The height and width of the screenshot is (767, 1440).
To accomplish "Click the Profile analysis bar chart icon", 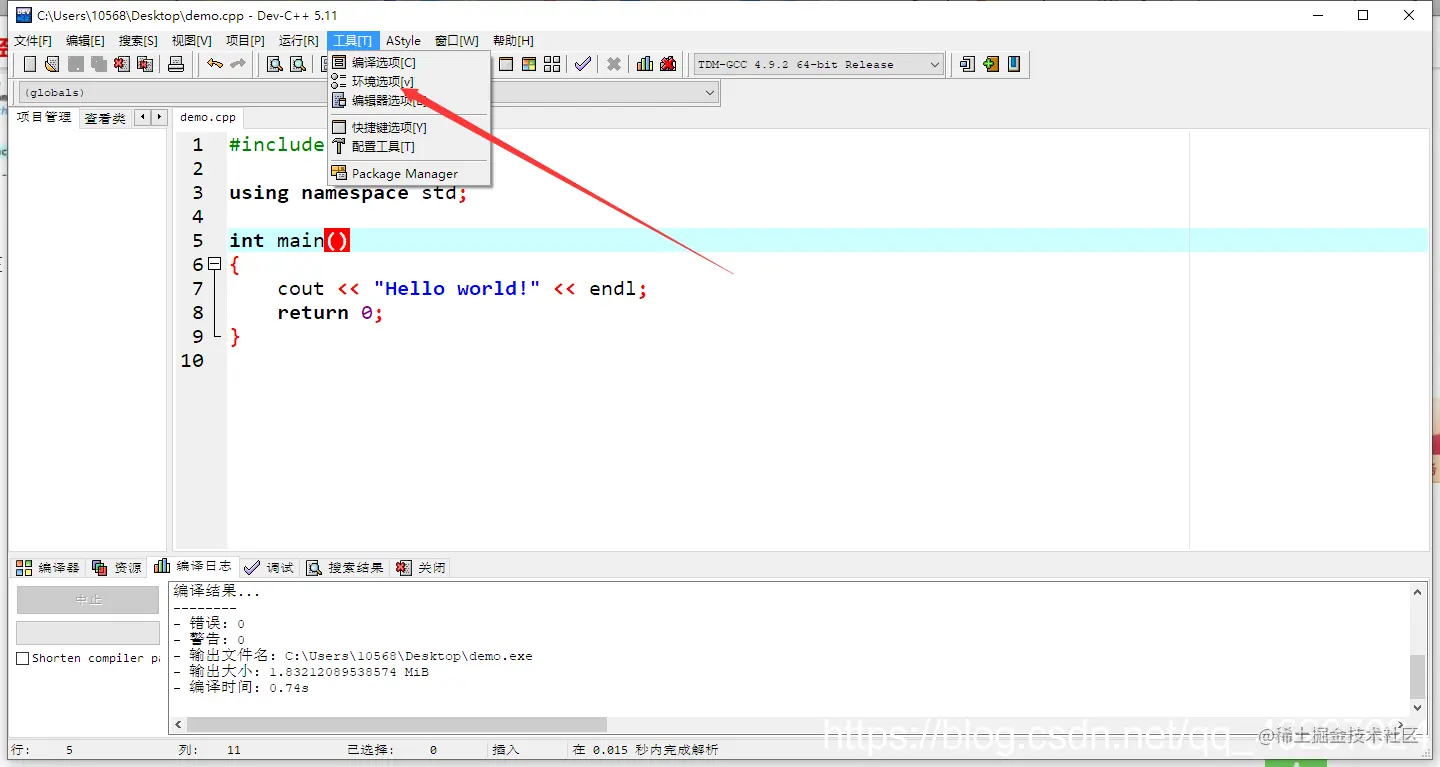I will point(645,64).
